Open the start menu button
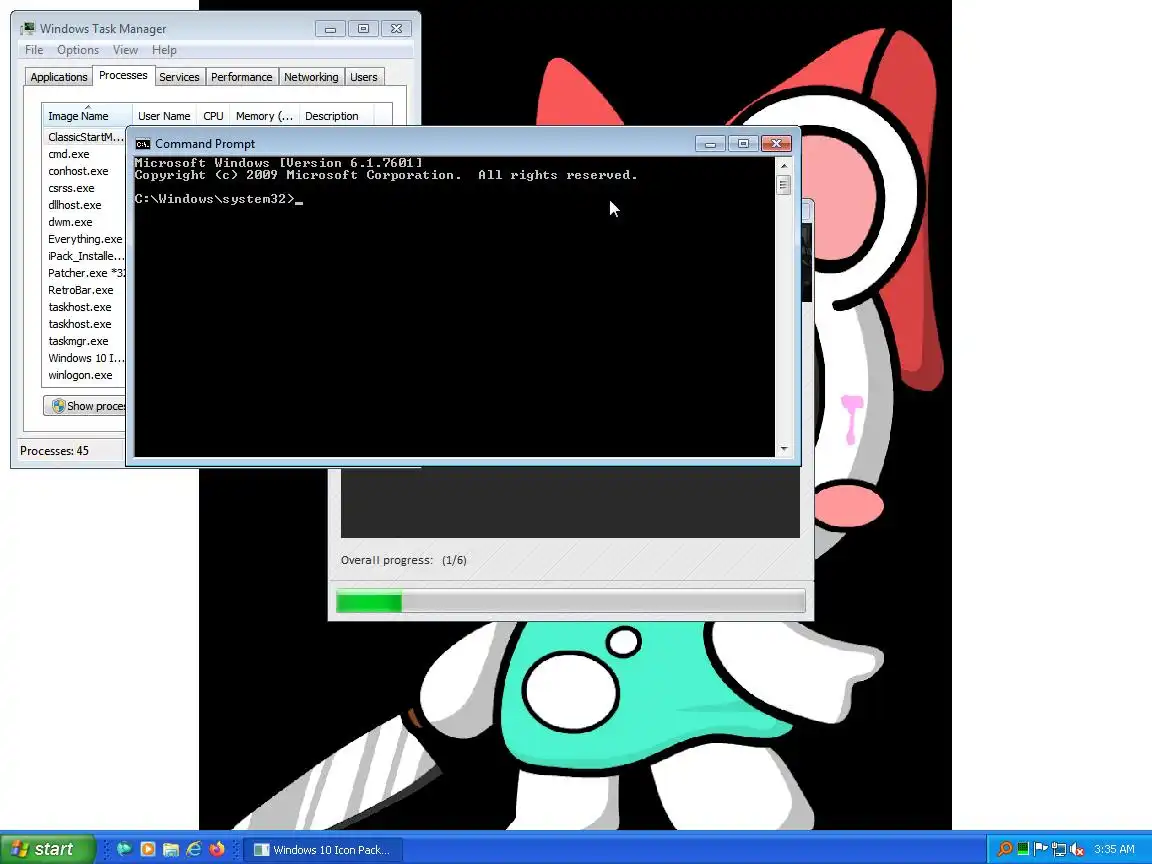The image size is (1152, 864). [48, 849]
